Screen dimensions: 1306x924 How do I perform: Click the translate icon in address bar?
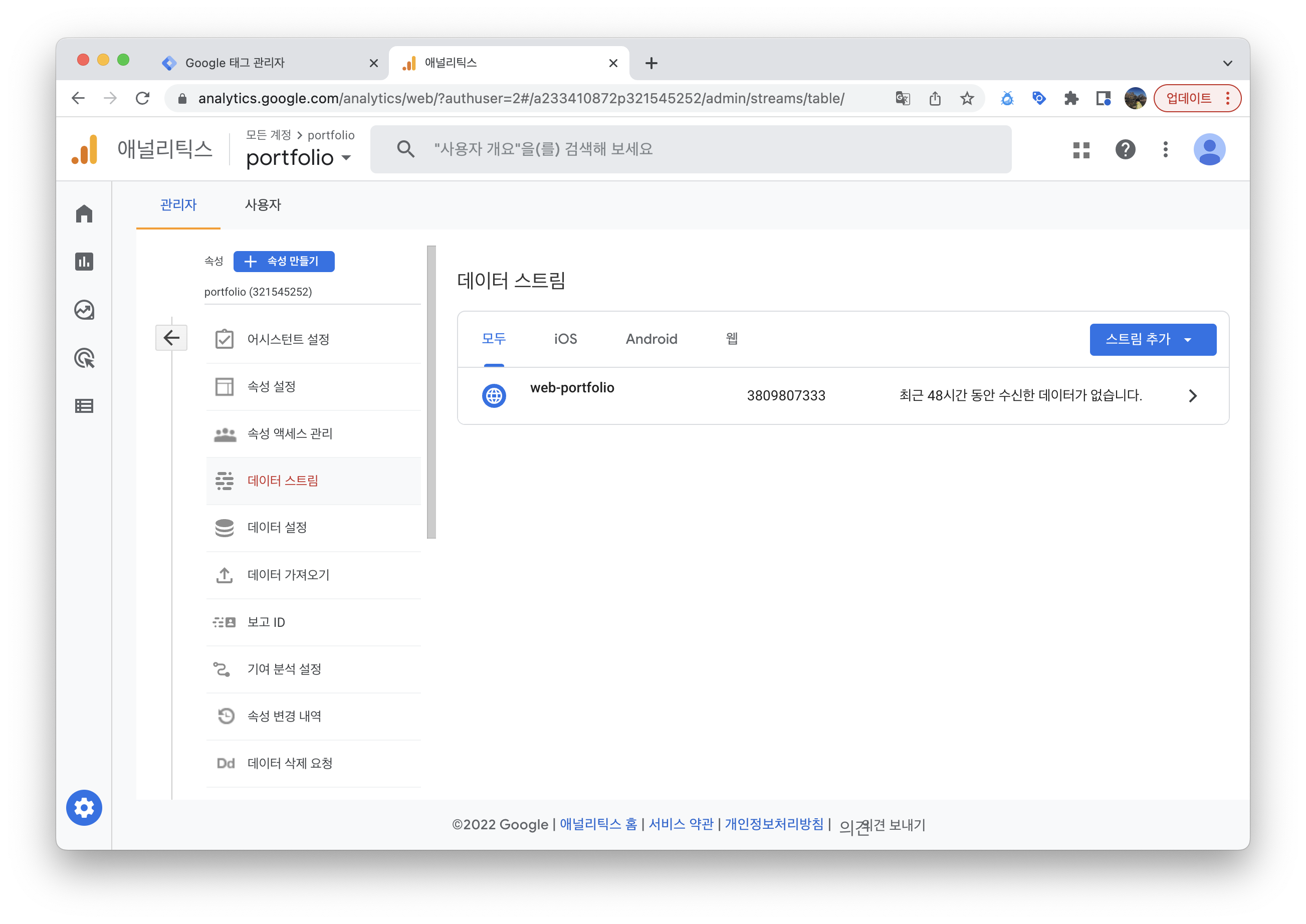click(903, 98)
